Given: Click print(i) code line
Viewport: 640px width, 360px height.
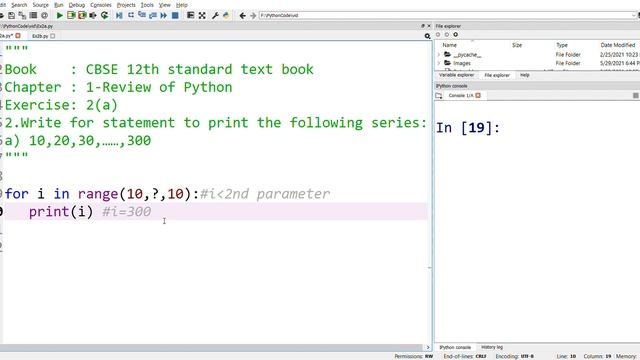Looking at the screenshot, I should [x=216, y=212].
